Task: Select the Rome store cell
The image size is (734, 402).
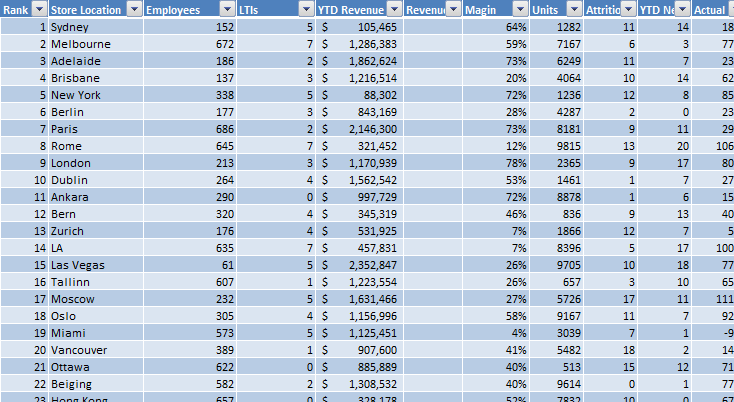Action: pyautogui.click(x=96, y=146)
